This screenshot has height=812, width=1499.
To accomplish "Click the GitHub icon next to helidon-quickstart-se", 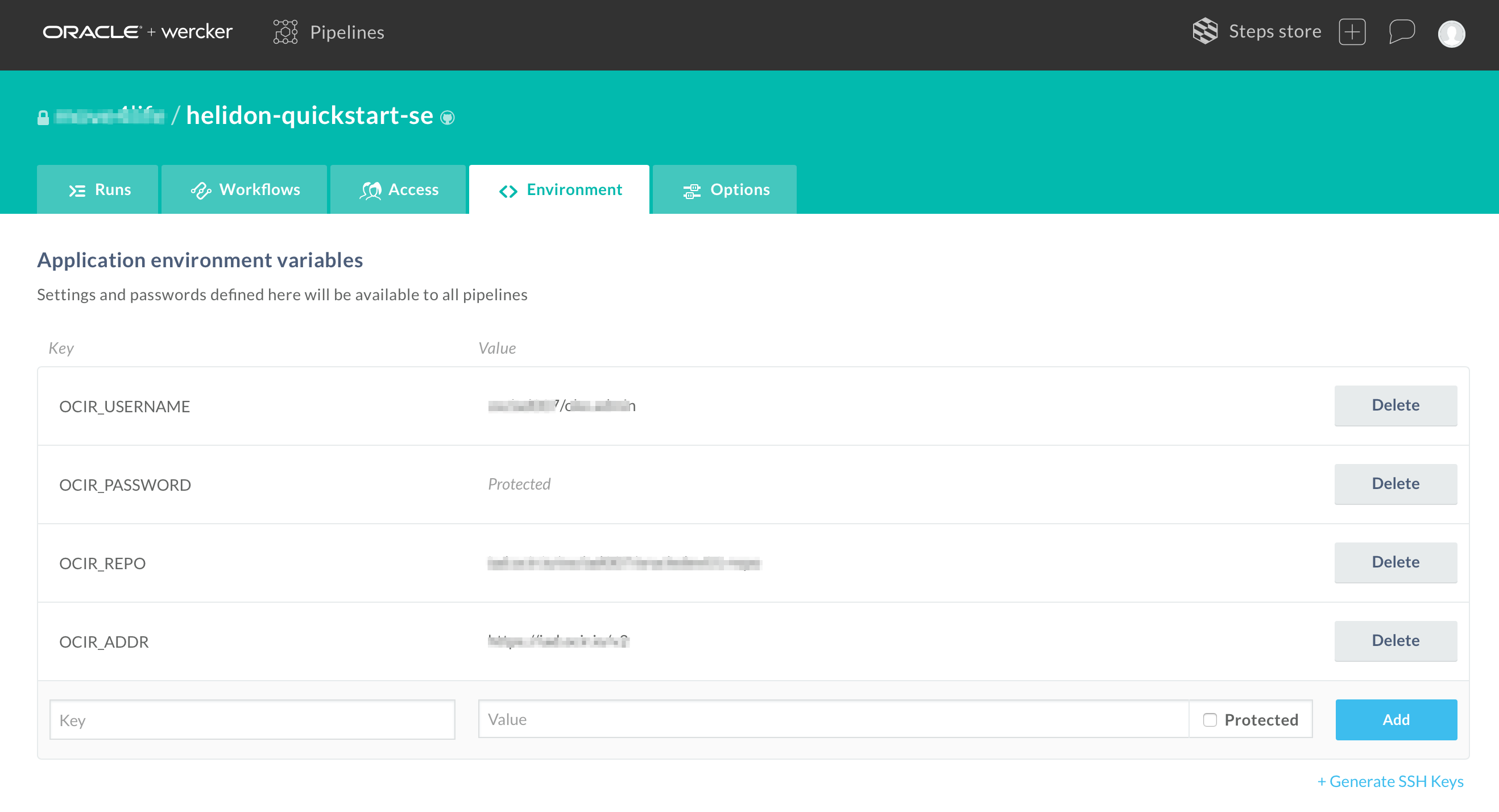I will (x=447, y=118).
